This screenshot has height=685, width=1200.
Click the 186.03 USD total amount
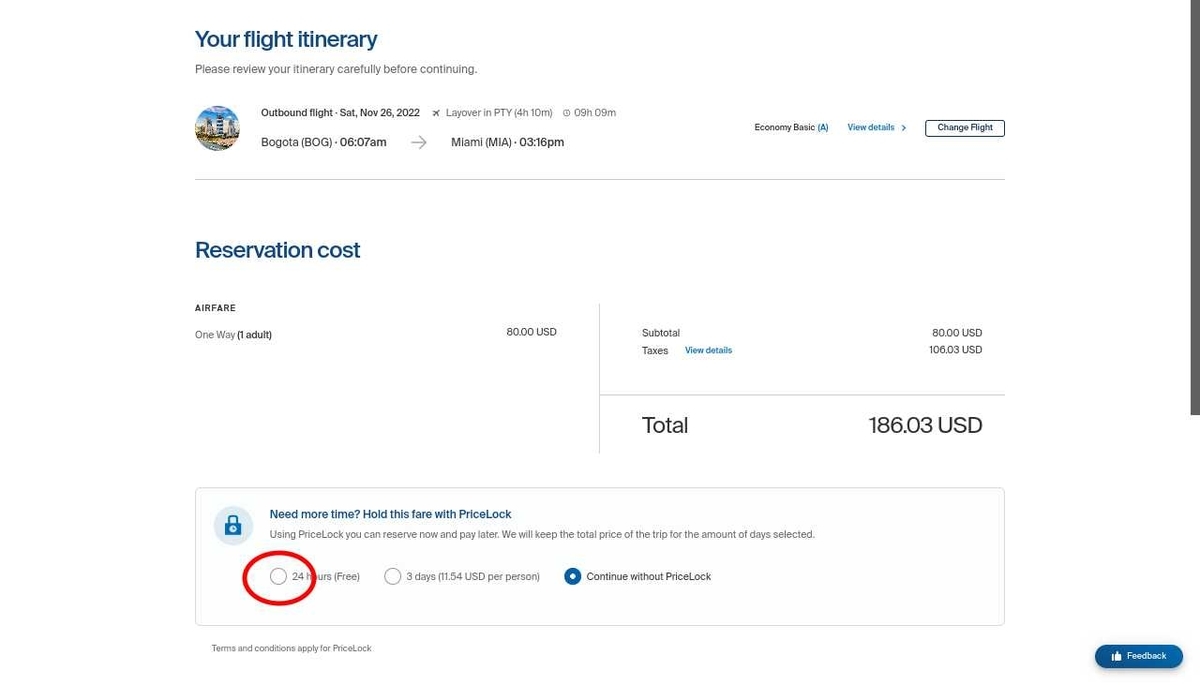tap(925, 425)
